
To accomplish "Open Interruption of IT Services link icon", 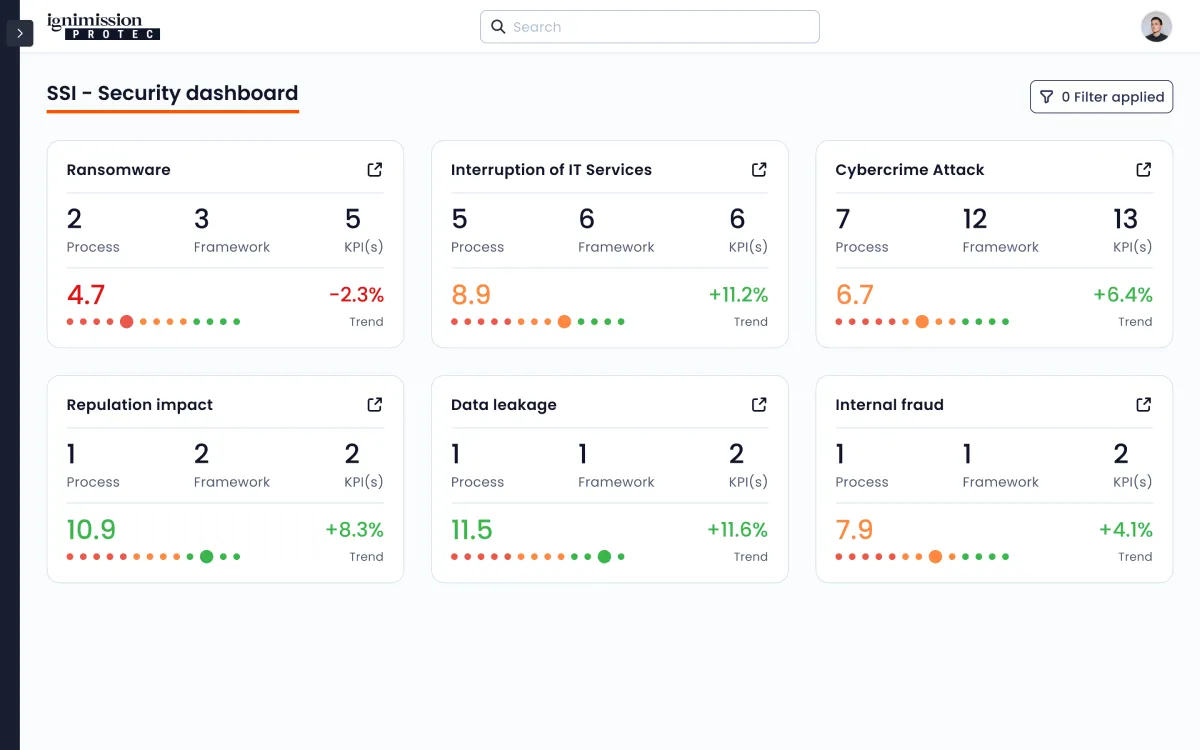I will click(759, 170).
